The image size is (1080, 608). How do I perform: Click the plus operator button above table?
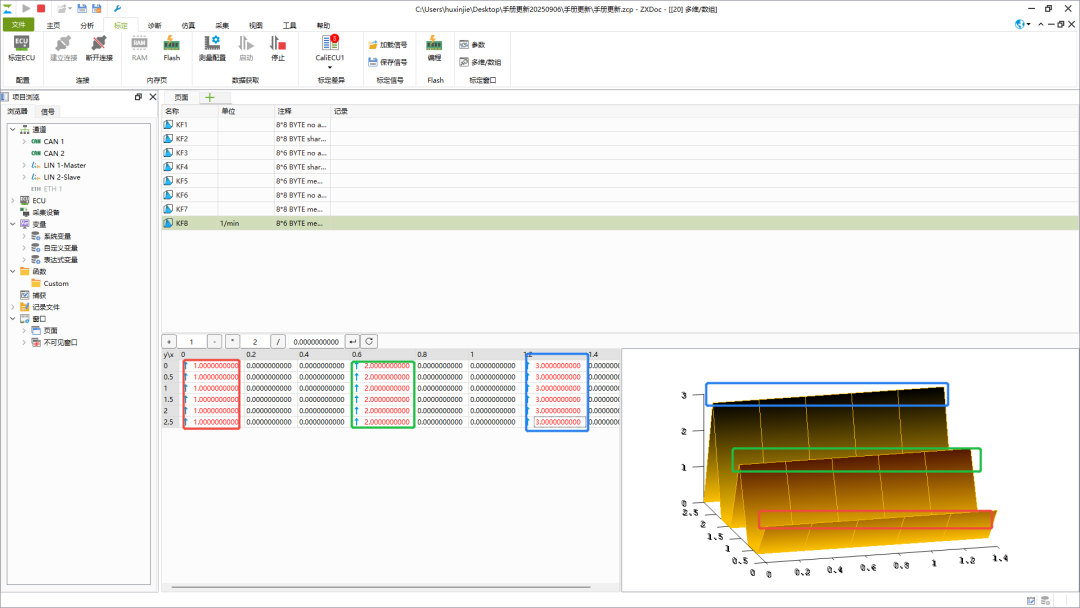pos(169,341)
